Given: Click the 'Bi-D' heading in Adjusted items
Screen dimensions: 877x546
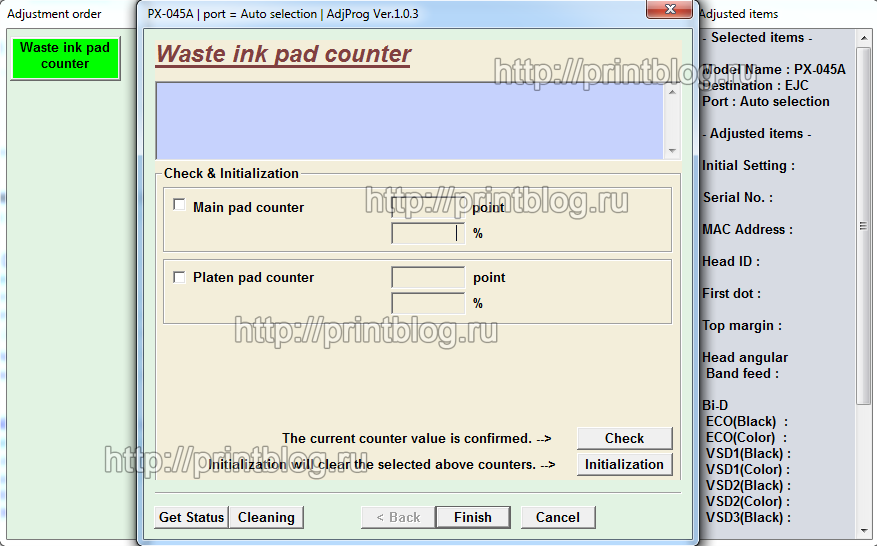Looking at the screenshot, I should pyautogui.click(x=715, y=405).
